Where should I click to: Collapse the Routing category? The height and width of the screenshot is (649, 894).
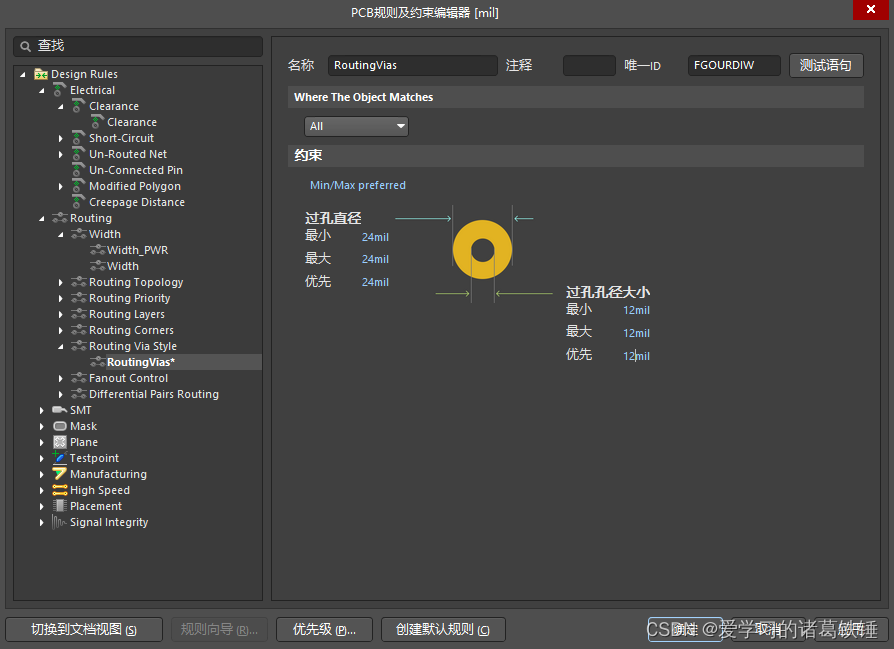point(42,218)
